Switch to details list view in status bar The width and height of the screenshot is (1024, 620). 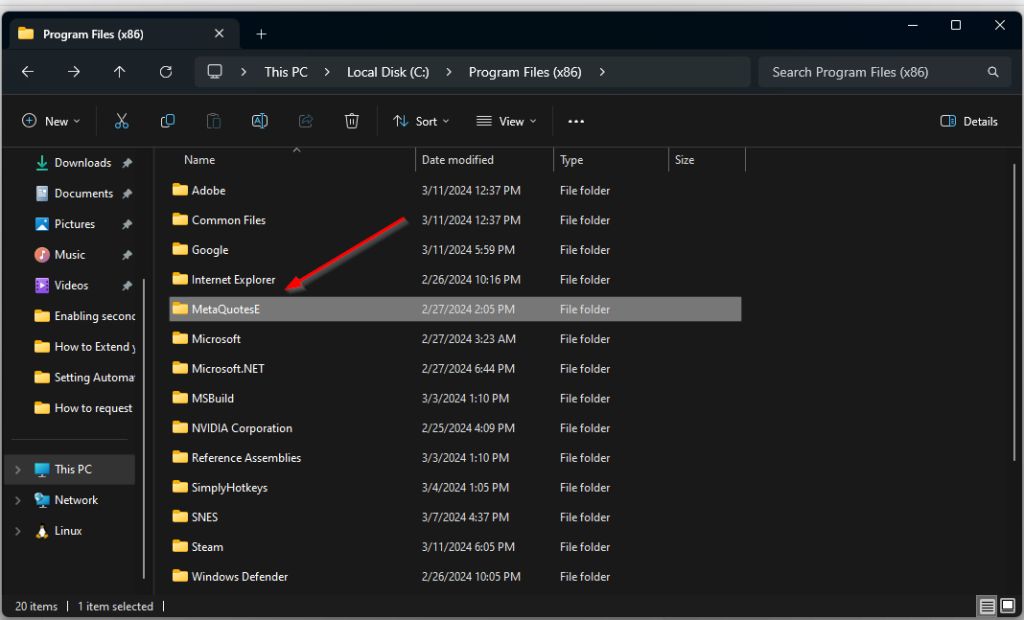point(987,606)
